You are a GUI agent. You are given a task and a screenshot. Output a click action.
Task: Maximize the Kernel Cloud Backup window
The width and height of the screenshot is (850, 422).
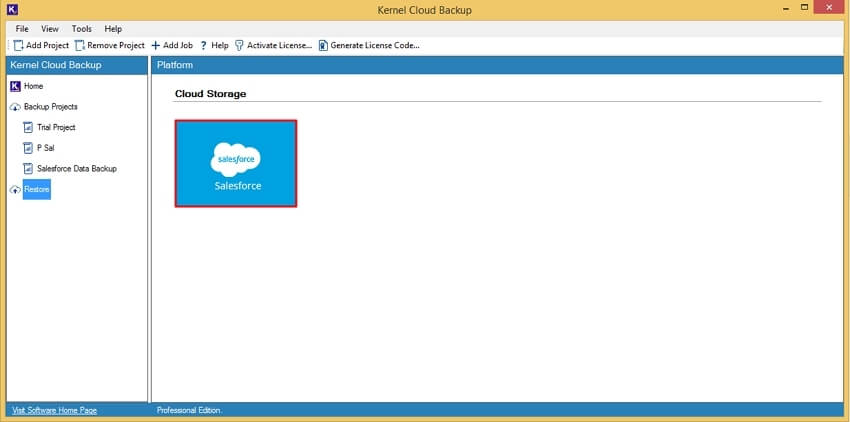pyautogui.click(x=805, y=8)
